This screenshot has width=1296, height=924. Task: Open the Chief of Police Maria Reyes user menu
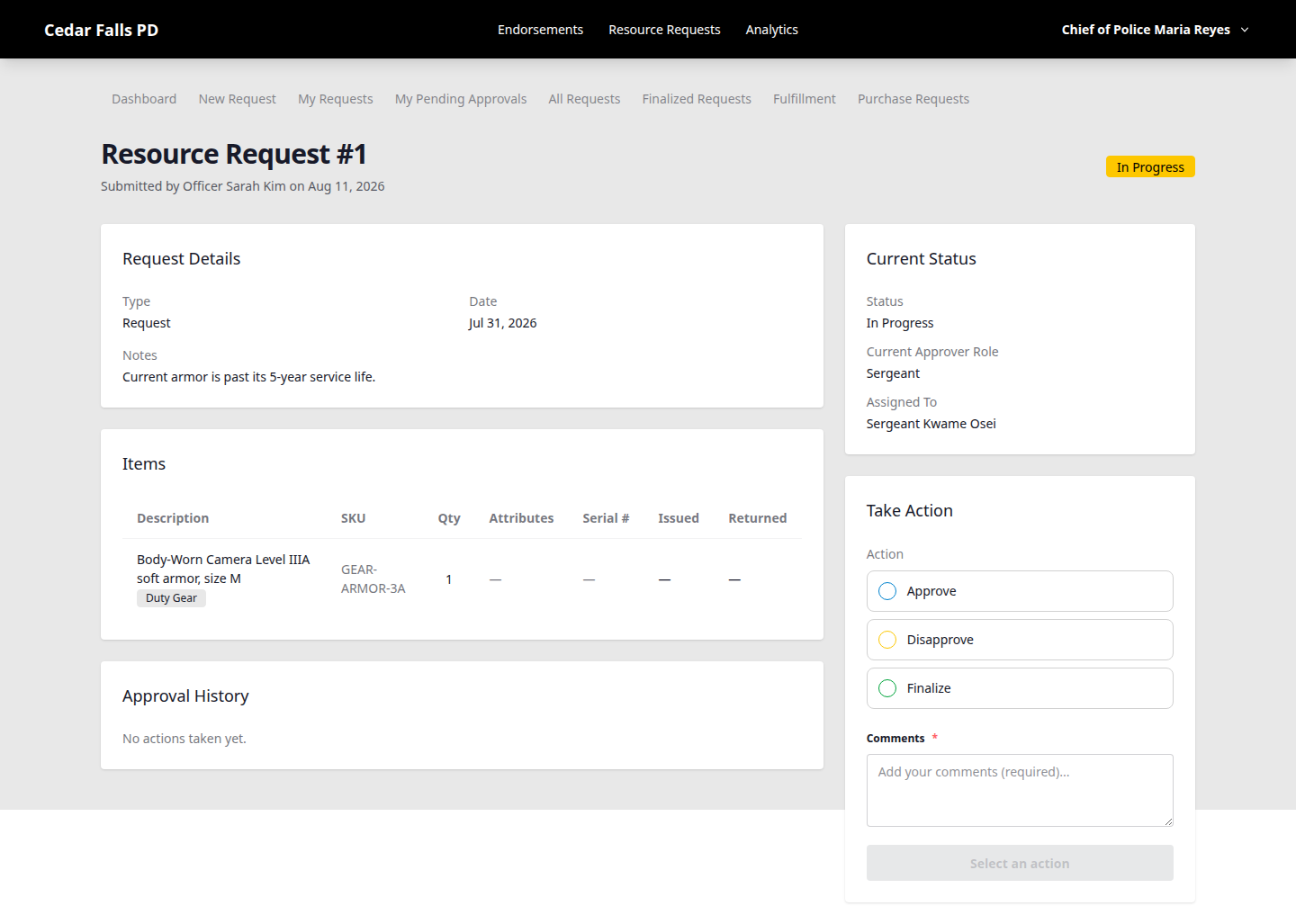(x=1155, y=30)
